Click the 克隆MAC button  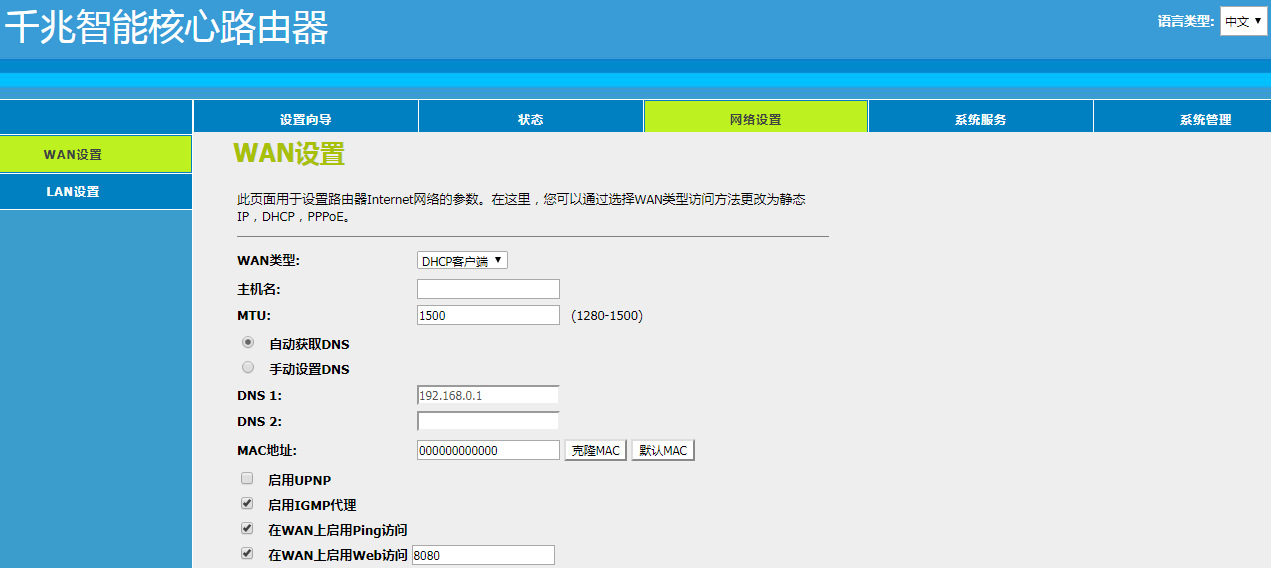595,451
